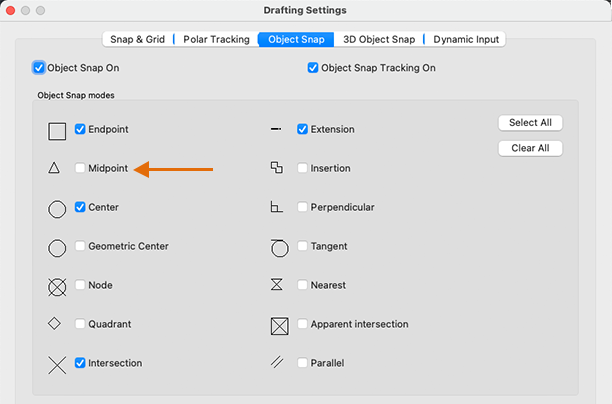Click the Midpoint triangle snap icon
612x404 pixels.
click(x=54, y=169)
